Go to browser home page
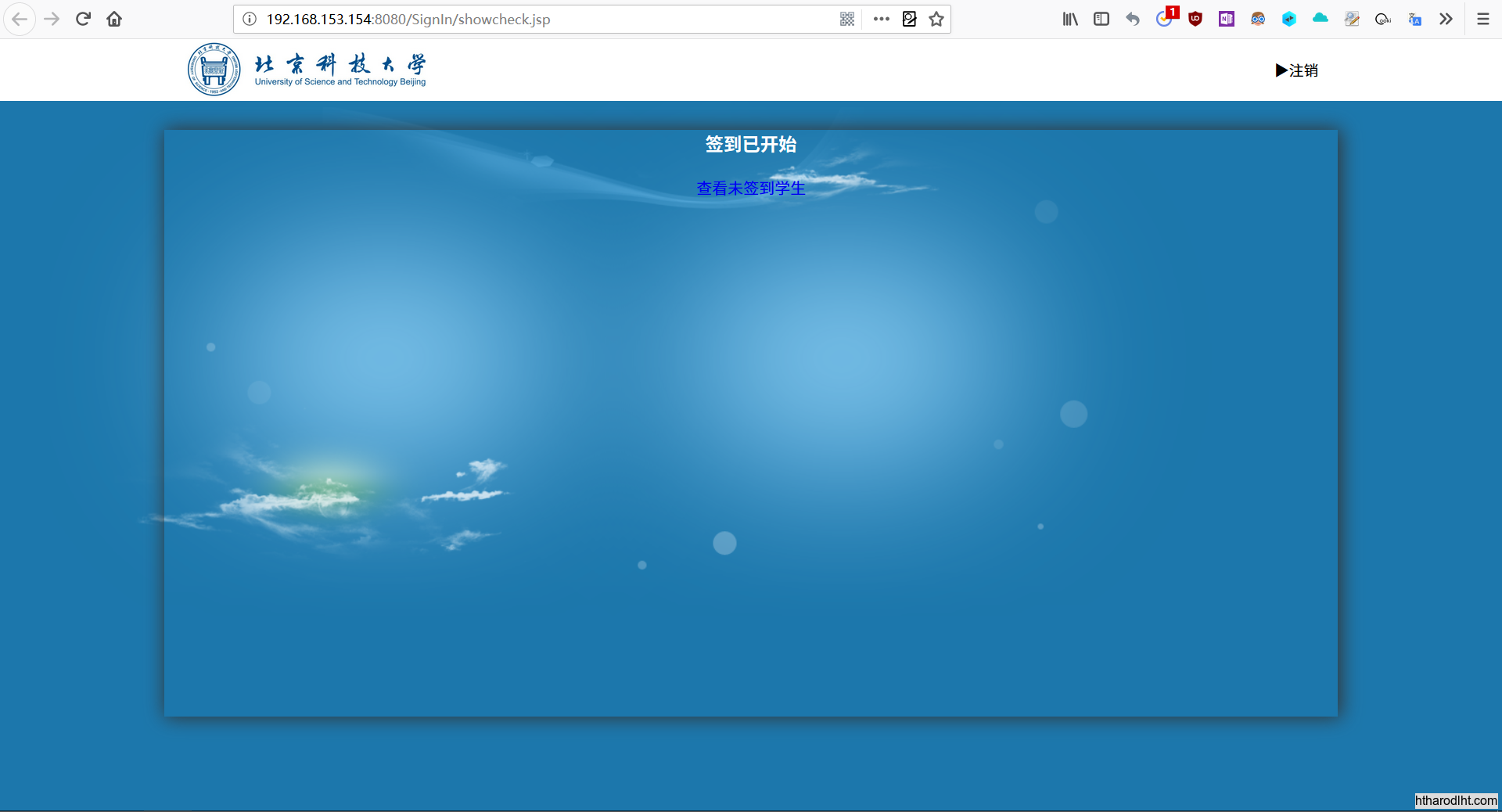 (x=114, y=19)
